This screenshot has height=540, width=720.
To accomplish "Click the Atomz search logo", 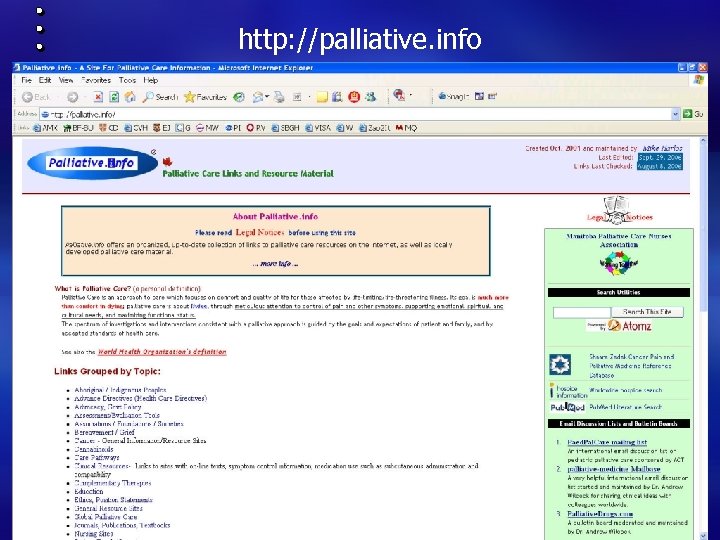I will pos(619,326).
